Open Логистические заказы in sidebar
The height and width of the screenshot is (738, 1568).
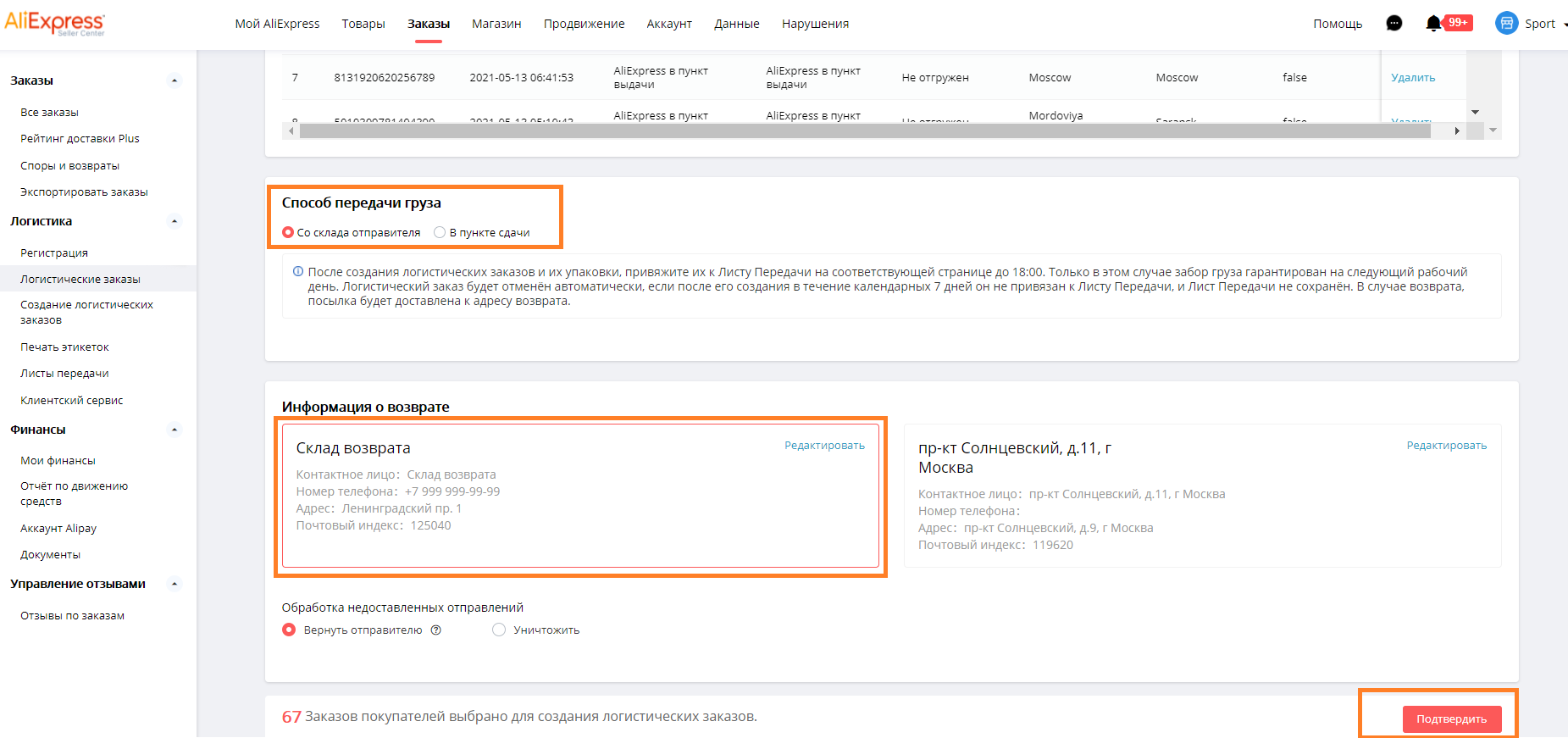[x=80, y=280]
